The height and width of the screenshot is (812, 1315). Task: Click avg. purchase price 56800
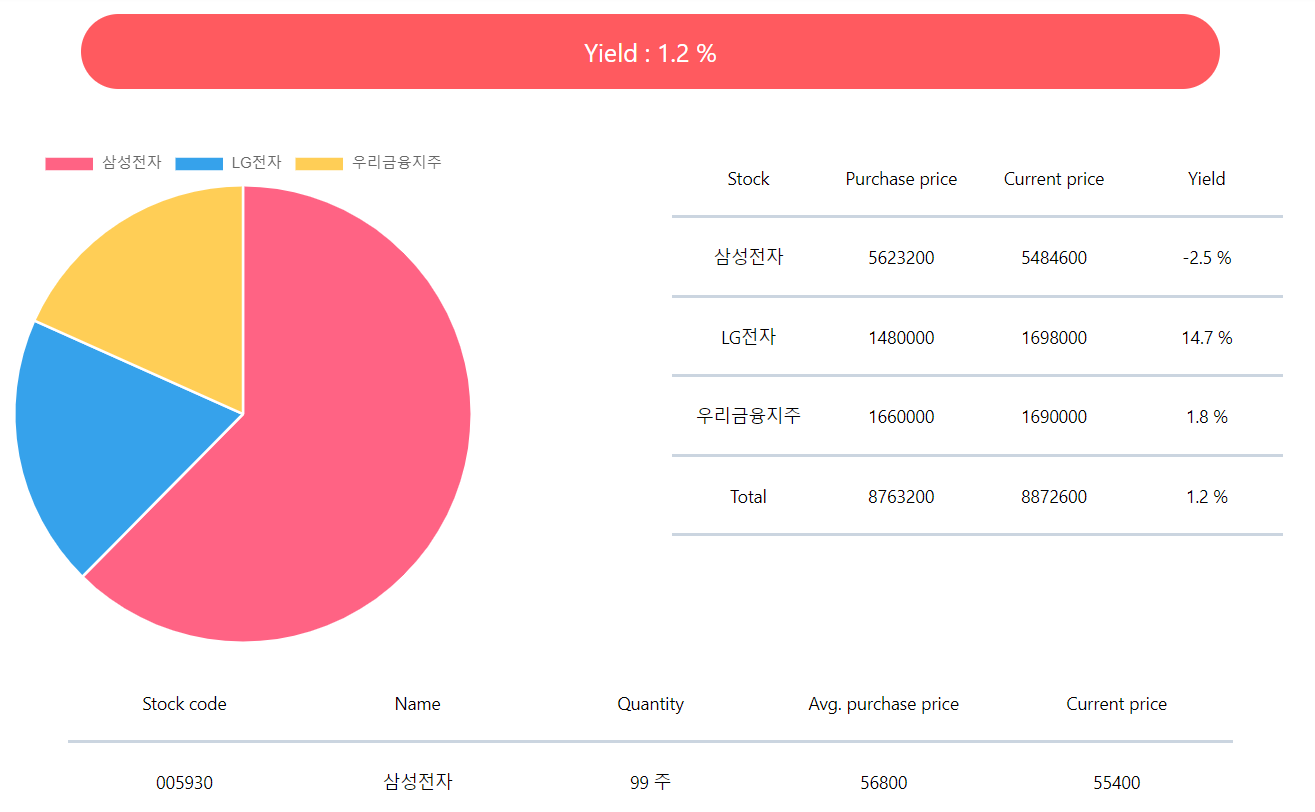pyautogui.click(x=883, y=783)
